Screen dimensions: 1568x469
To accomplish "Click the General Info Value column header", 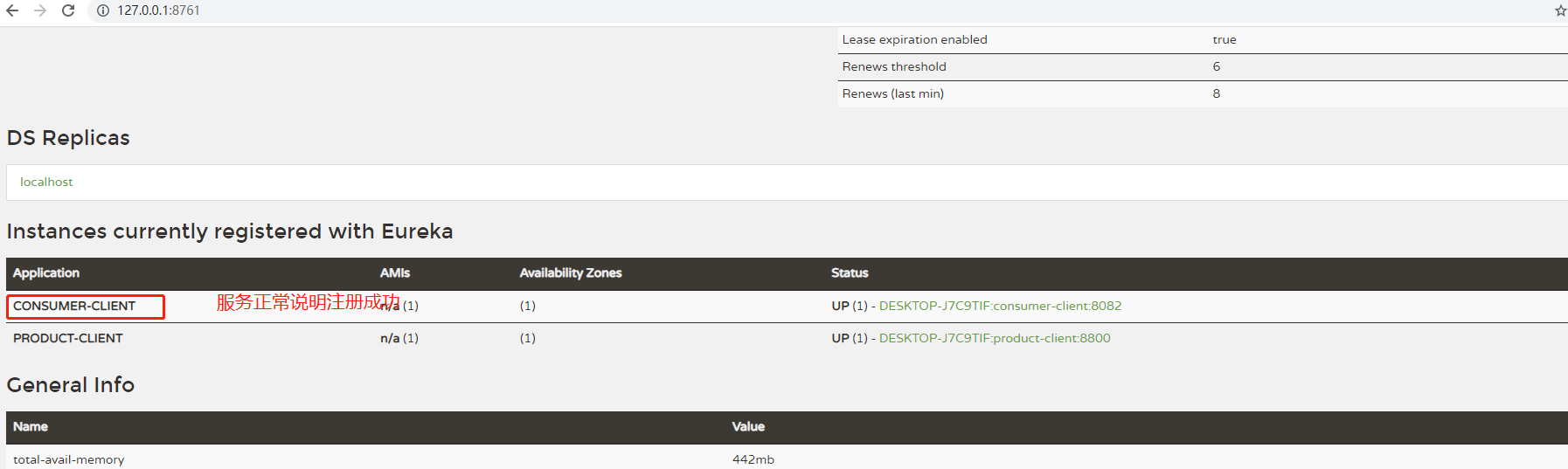I will click(748, 426).
